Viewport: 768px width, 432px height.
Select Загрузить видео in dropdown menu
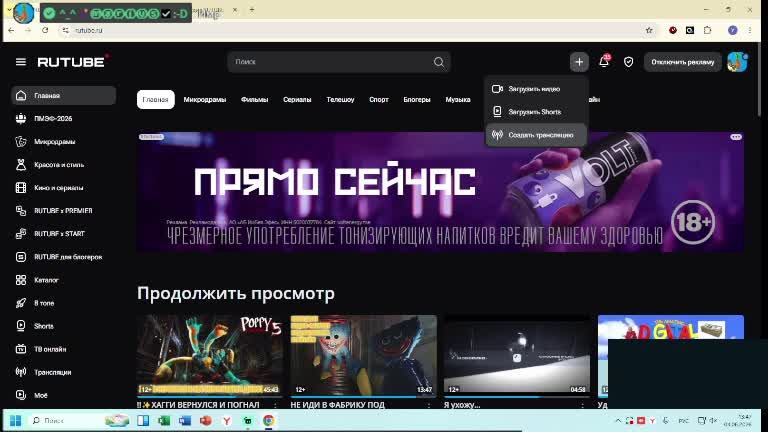pos(536,89)
